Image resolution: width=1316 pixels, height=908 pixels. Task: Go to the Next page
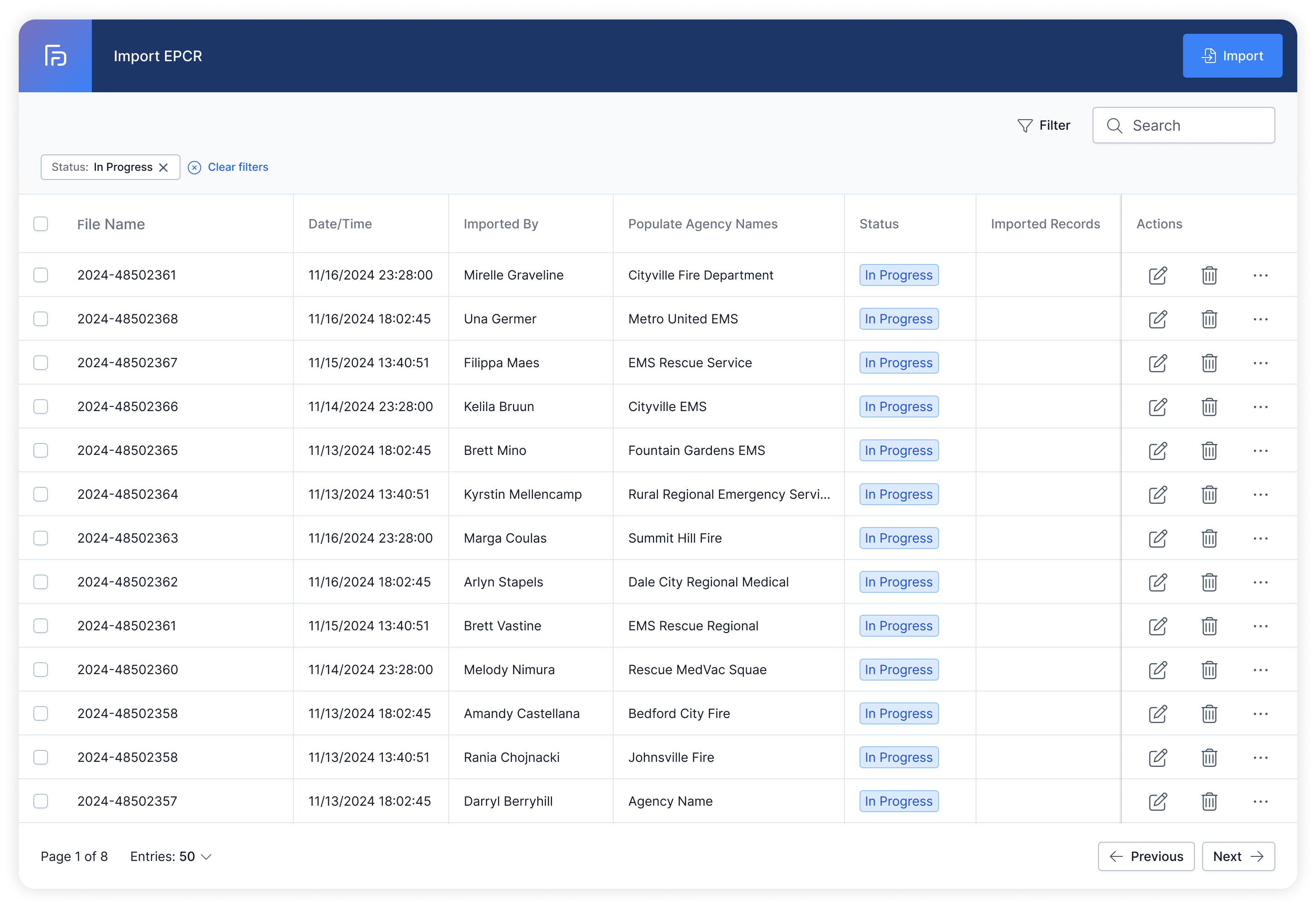(x=1237, y=856)
